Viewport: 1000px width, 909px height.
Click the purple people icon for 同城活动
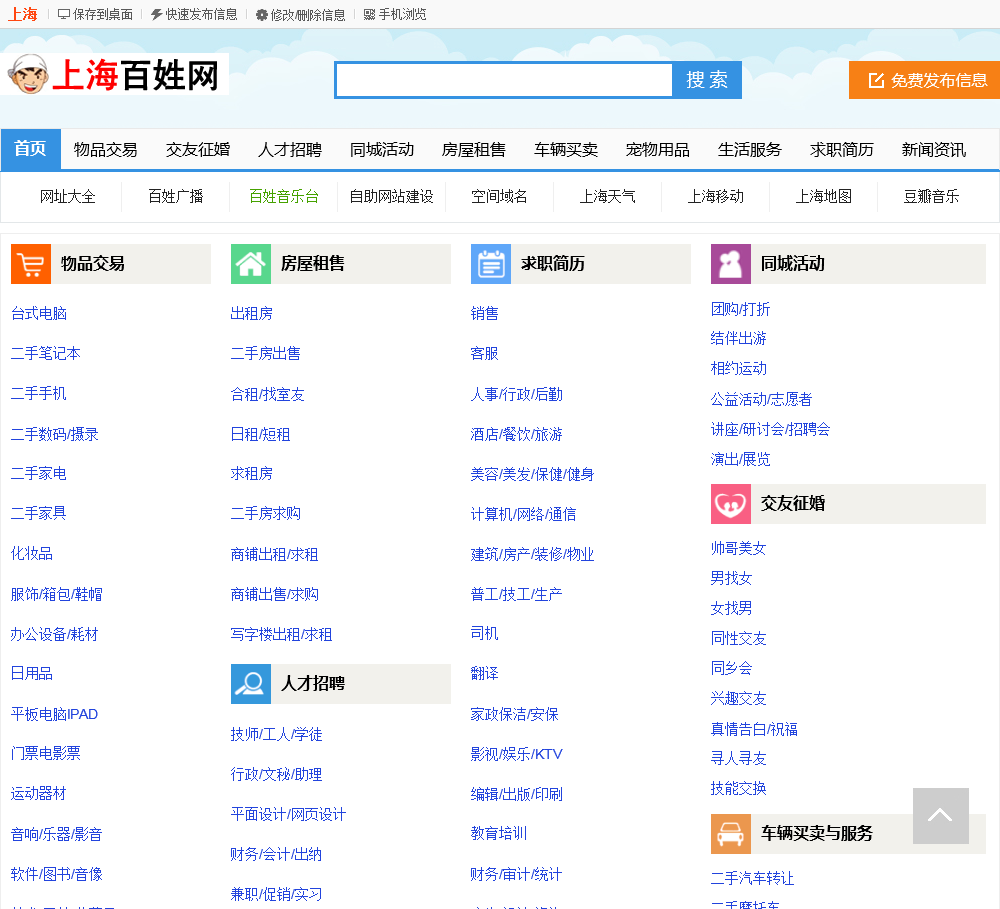point(730,264)
